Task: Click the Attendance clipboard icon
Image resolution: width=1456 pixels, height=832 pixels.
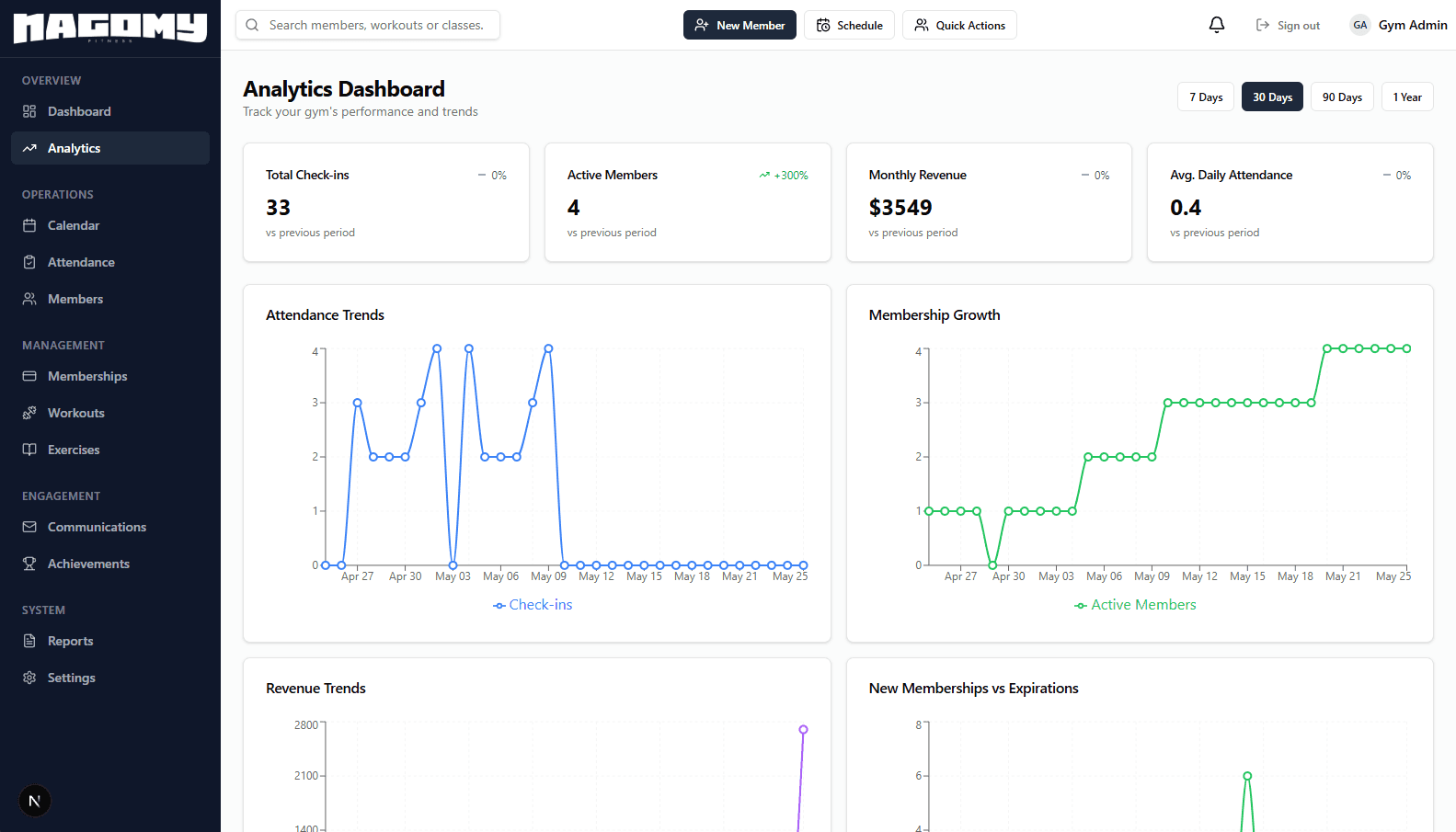Action: pos(29,262)
